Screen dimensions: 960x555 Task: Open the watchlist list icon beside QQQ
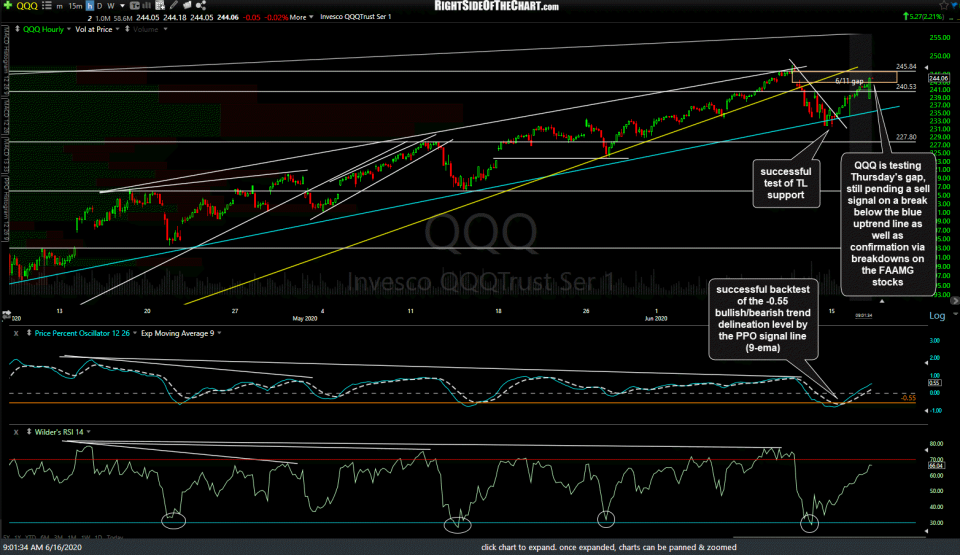pos(47,6)
